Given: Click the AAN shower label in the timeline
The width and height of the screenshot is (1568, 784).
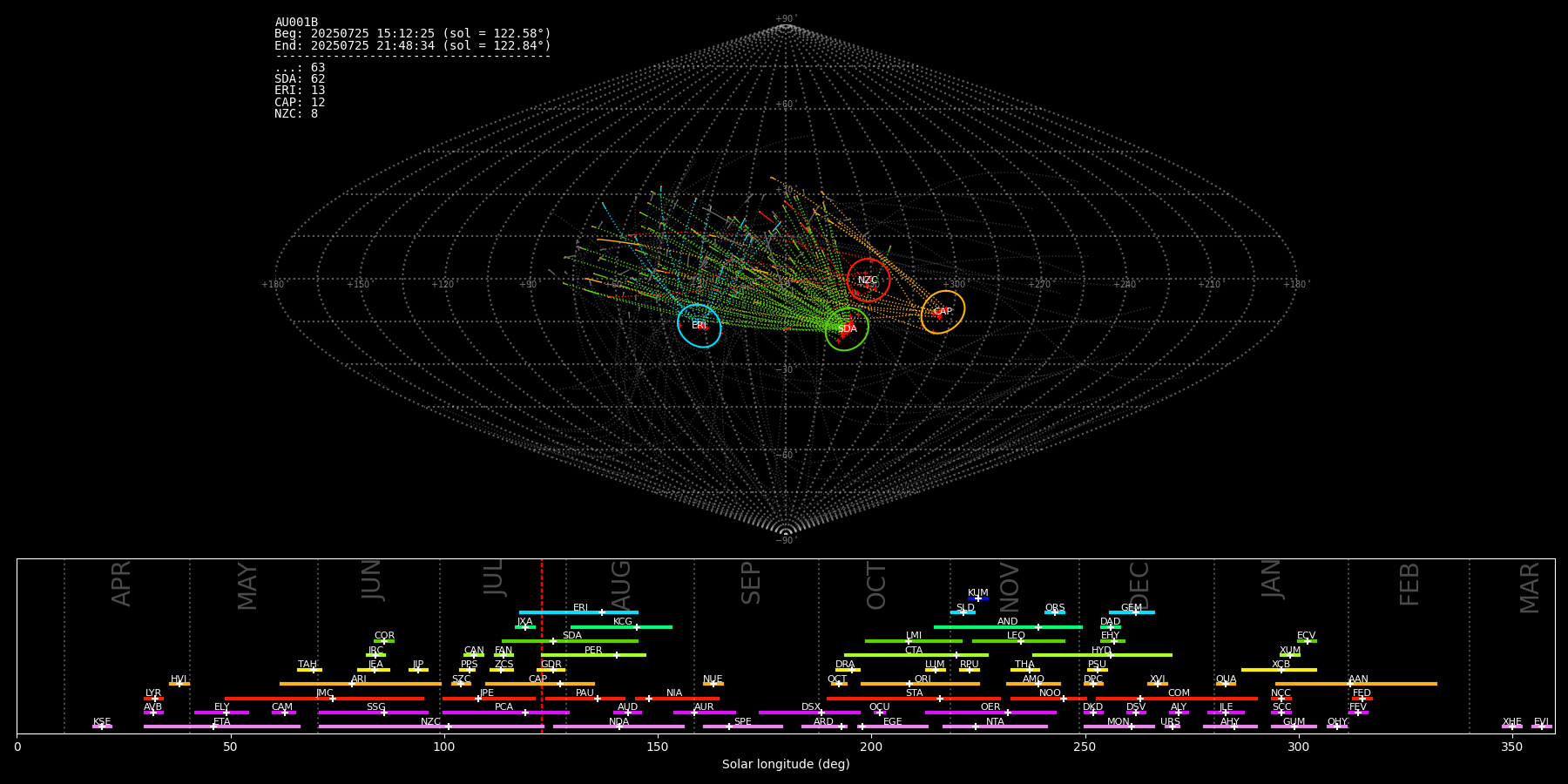Looking at the screenshot, I should coord(1359,679).
